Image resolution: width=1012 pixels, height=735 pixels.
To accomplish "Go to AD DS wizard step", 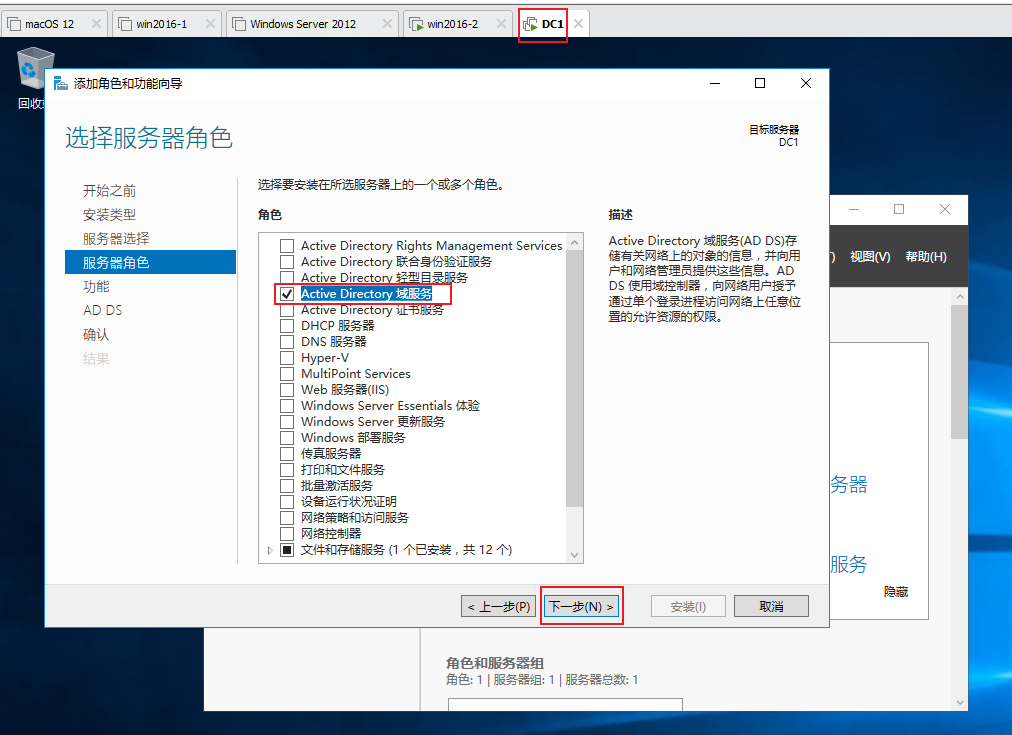I will [103, 310].
